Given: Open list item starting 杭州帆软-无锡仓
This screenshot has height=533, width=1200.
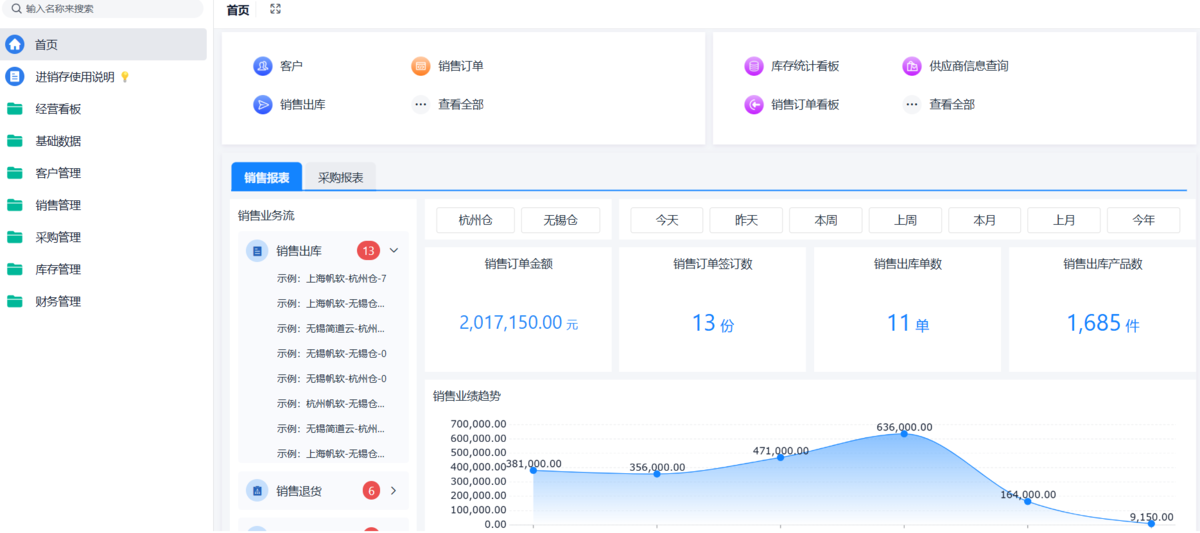Looking at the screenshot, I should click(331, 403).
